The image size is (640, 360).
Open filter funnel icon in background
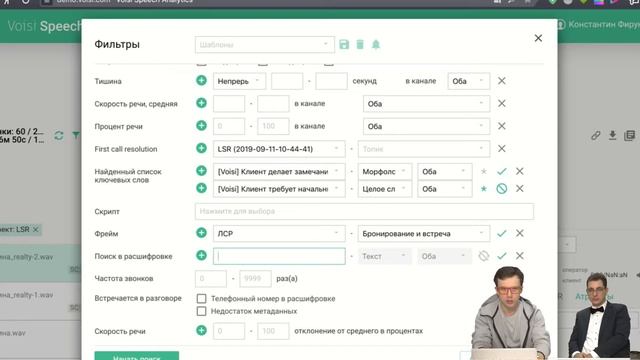pos(76,135)
